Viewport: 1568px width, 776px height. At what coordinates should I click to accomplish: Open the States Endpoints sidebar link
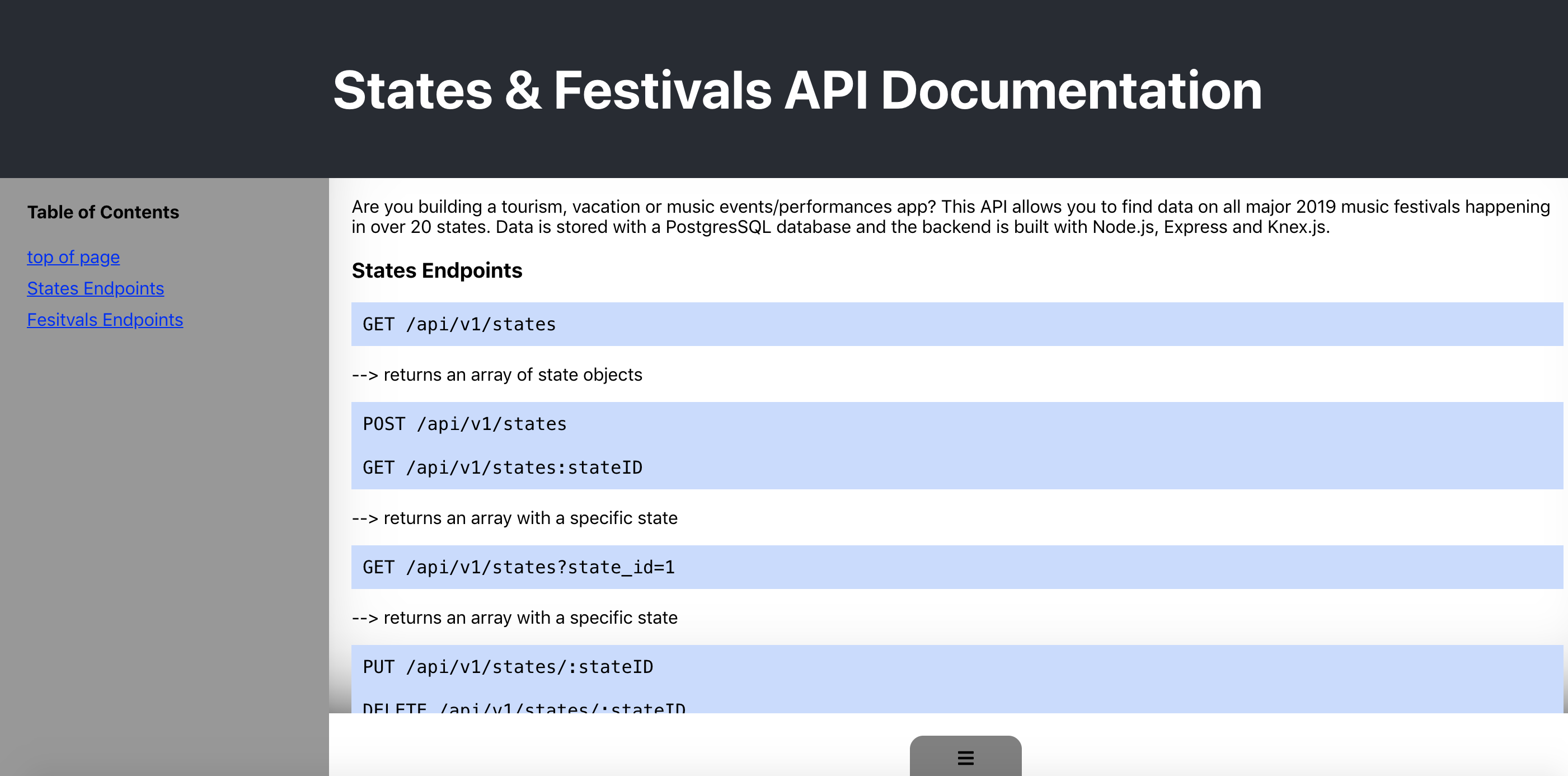coord(96,288)
